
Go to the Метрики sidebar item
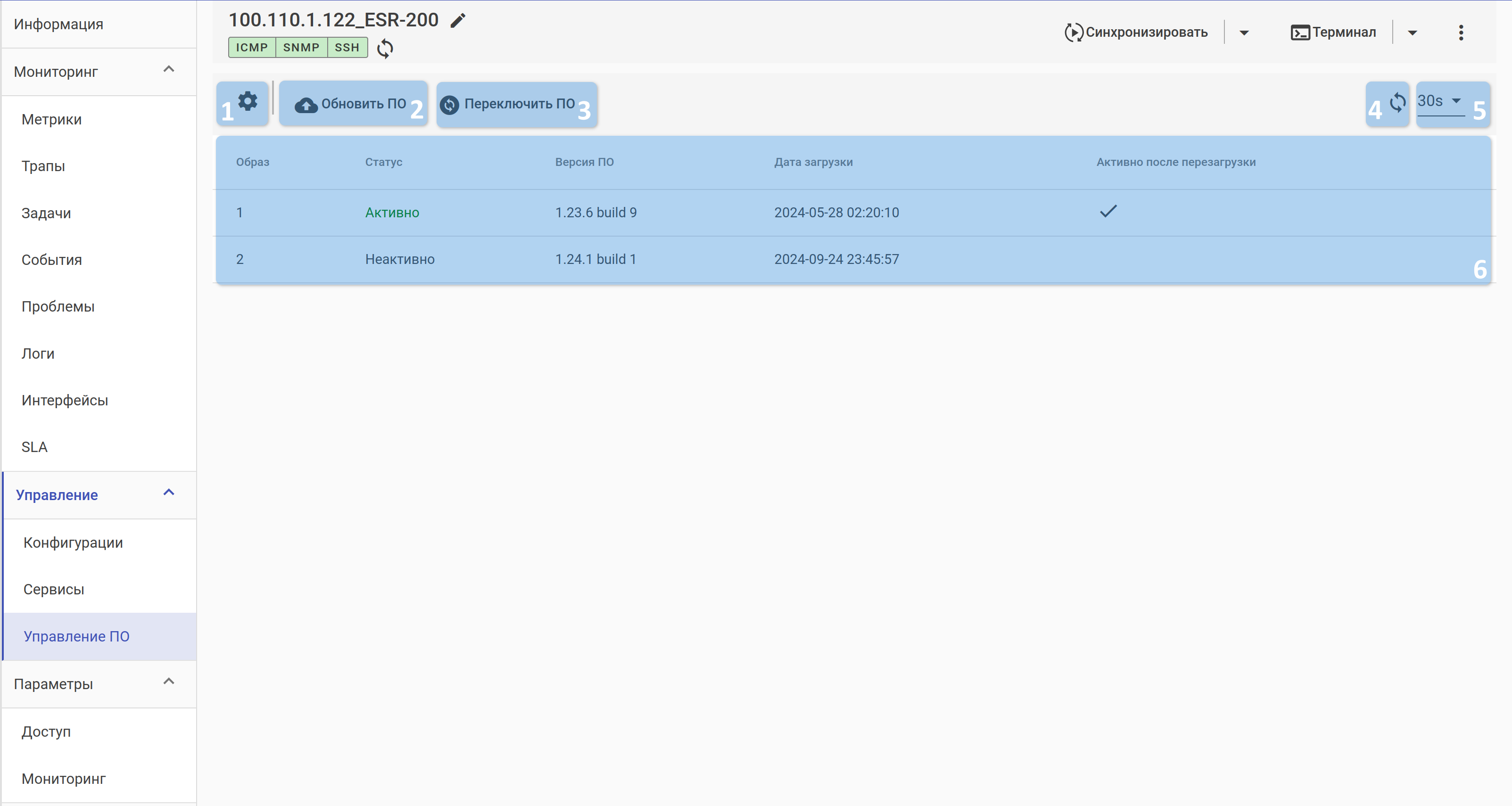click(52, 119)
